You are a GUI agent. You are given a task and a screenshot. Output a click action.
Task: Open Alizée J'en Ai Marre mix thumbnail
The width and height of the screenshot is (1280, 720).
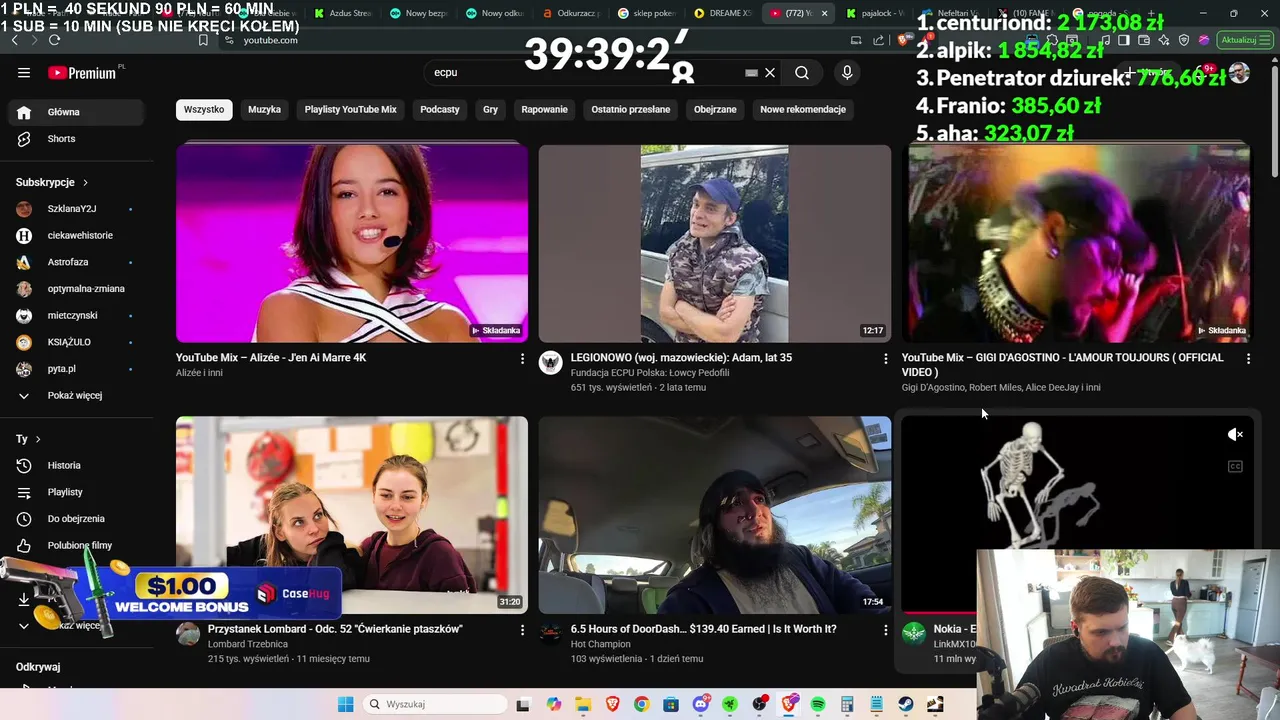tap(352, 243)
